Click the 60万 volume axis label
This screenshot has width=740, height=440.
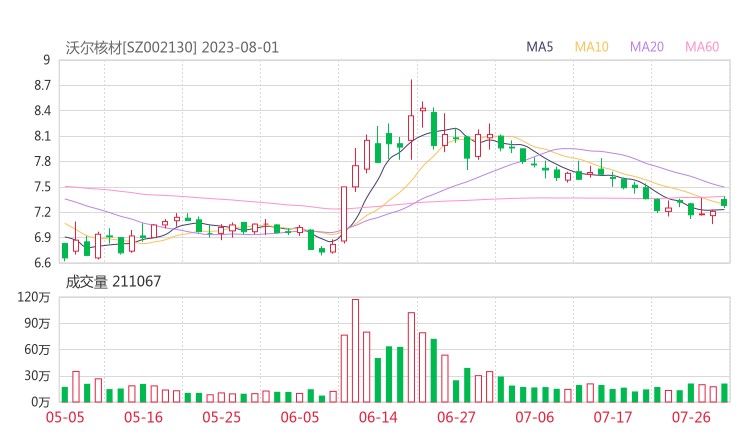click(37, 350)
